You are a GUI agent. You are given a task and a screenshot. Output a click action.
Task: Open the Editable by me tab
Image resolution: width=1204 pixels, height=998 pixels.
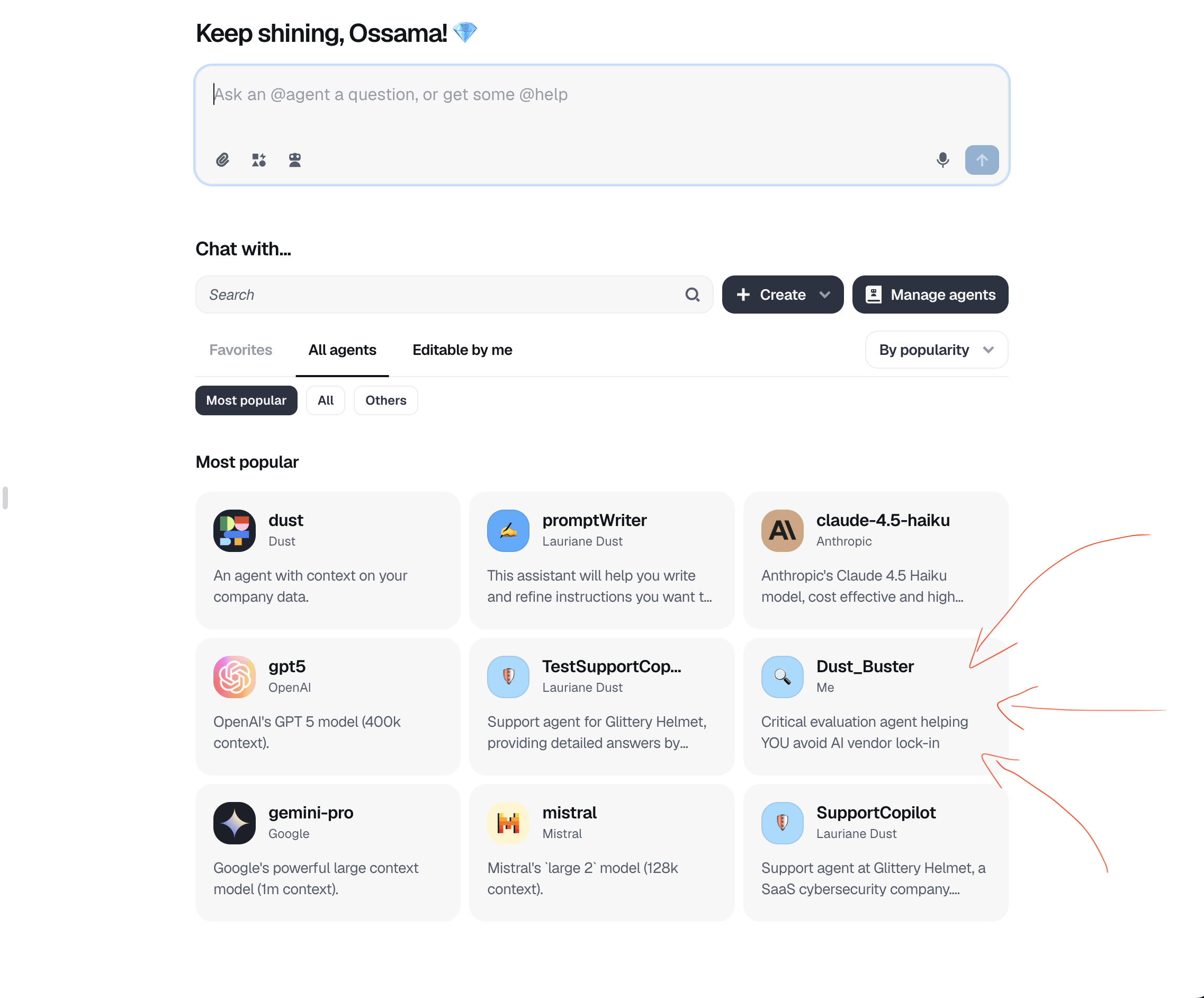tap(462, 350)
